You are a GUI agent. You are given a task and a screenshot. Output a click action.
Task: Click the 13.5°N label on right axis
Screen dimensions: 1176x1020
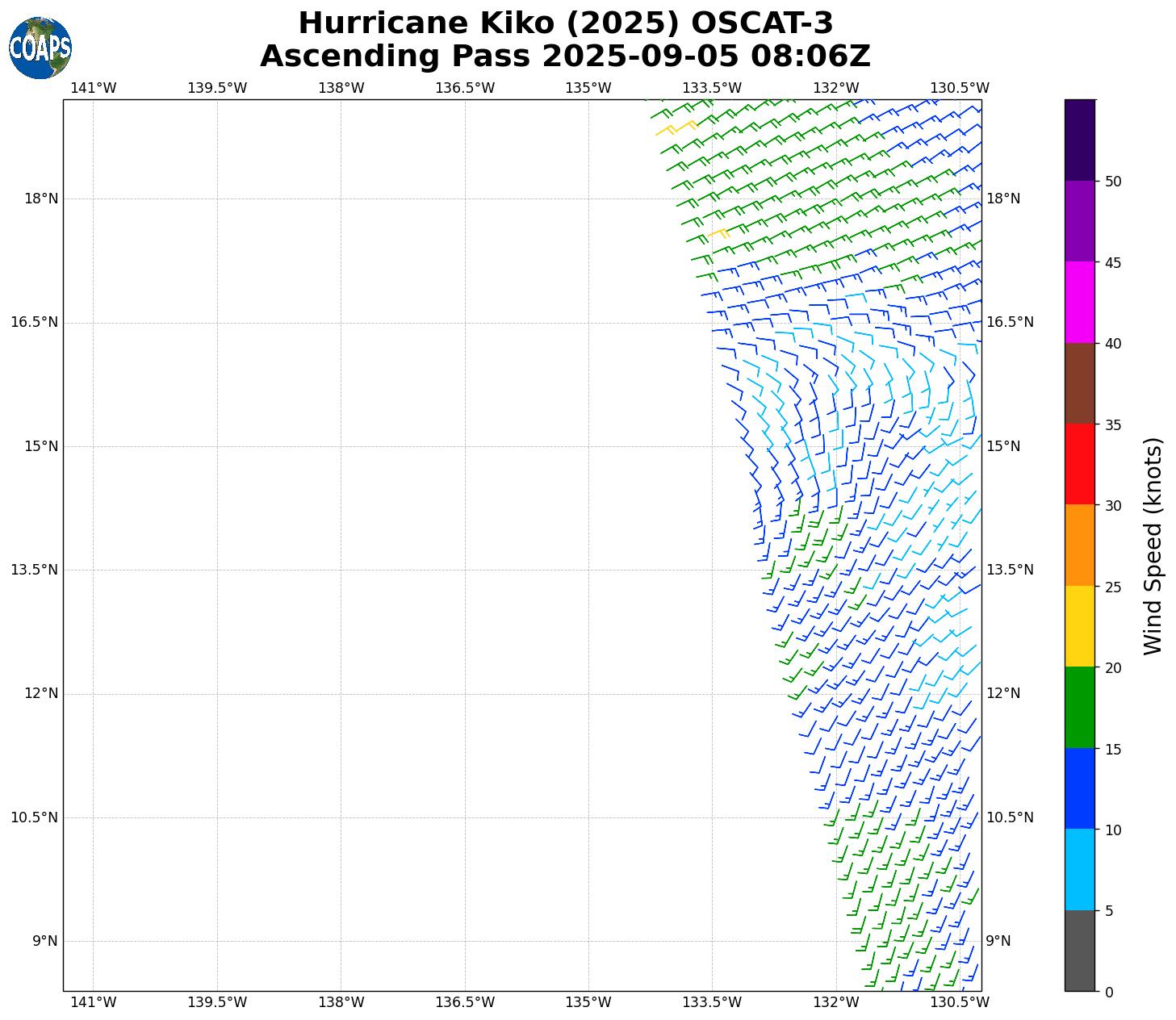(x=1009, y=570)
